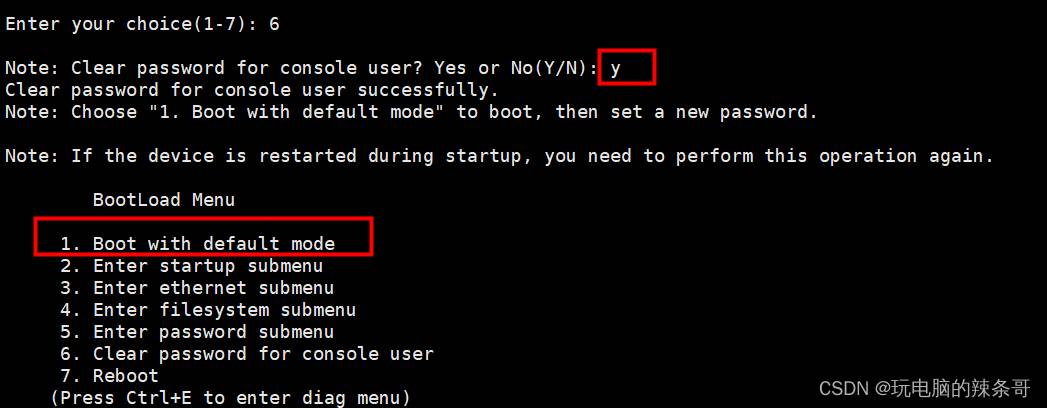
Task: Click the 7. Reboot menu entry
Action: click(x=110, y=375)
